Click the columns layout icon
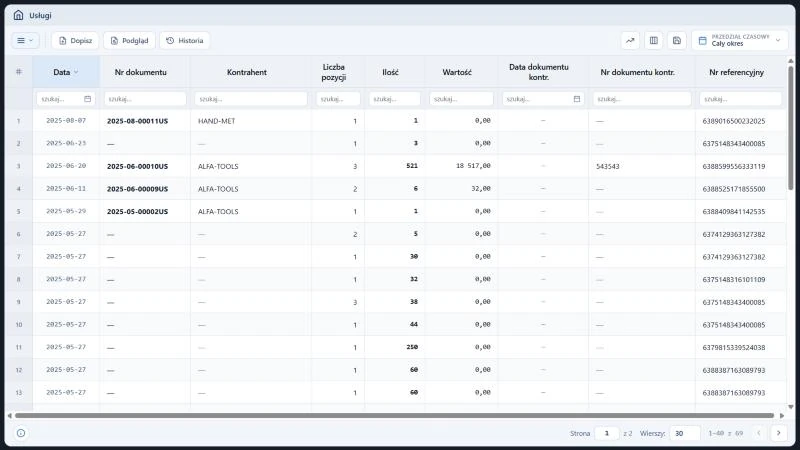Viewport: 800px width, 450px height. coord(654,40)
